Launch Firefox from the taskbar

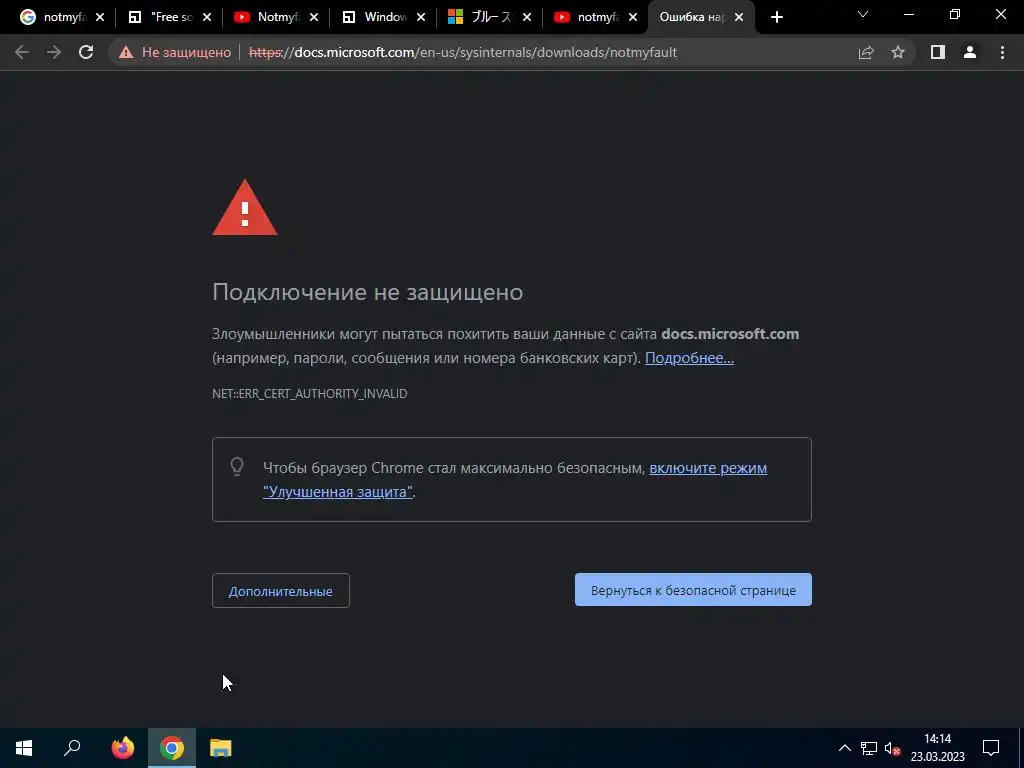point(123,748)
